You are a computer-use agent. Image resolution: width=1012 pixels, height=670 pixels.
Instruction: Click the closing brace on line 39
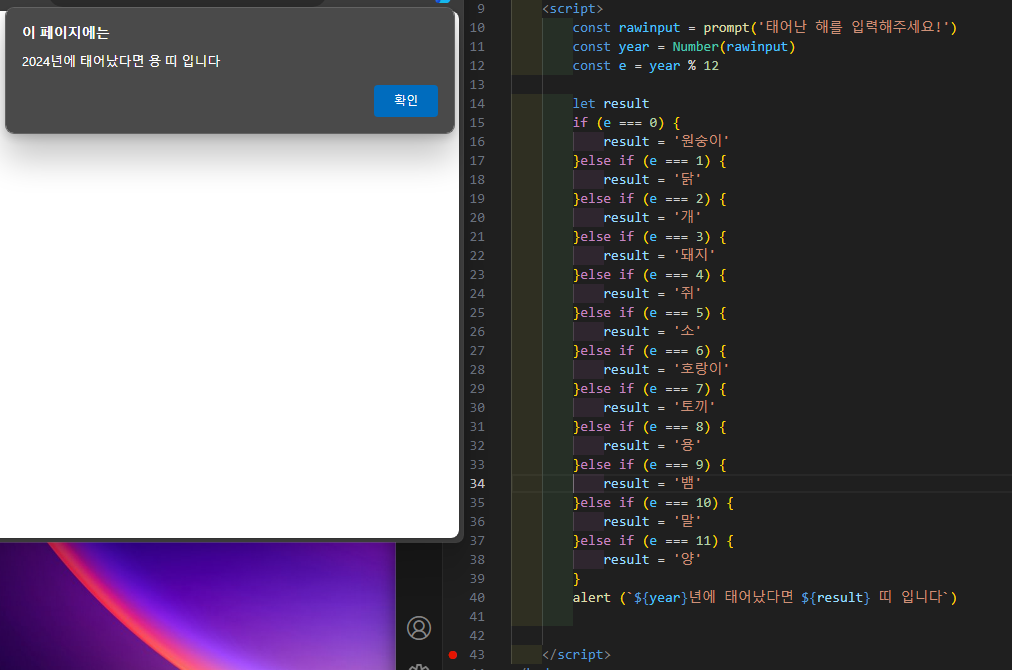coord(576,579)
